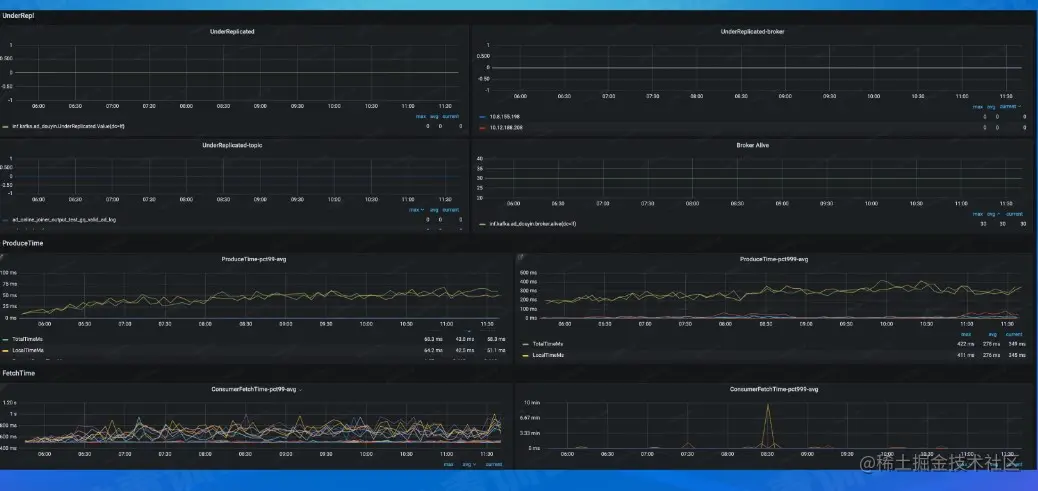Sort the UnderReplicated legend by max
The image size is (1038, 491).
(x=420, y=116)
